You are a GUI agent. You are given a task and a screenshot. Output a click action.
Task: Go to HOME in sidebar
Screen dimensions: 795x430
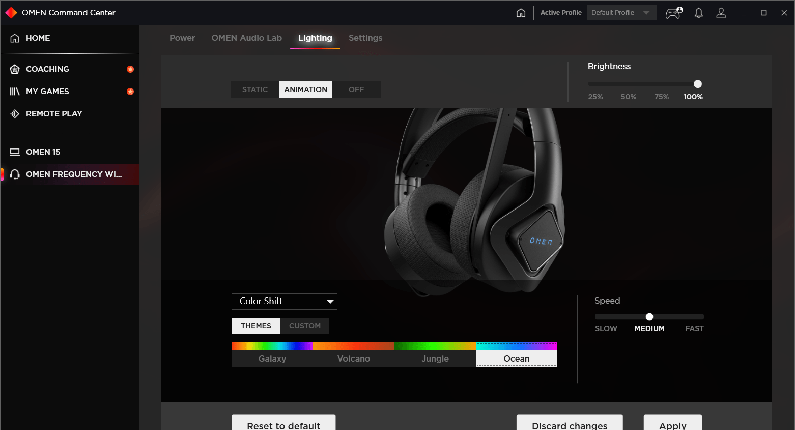(70, 38)
